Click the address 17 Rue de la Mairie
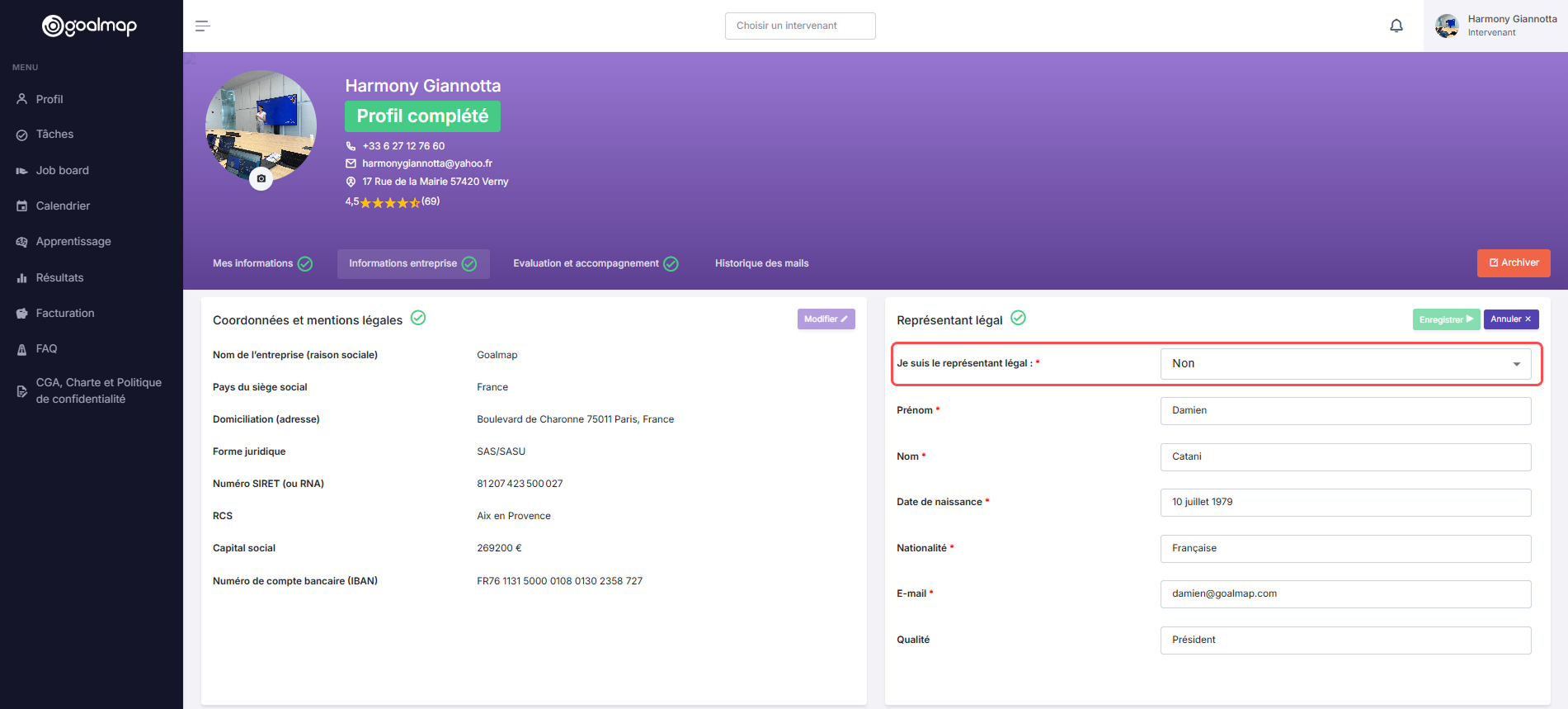This screenshot has height=709, width=1568. point(436,182)
